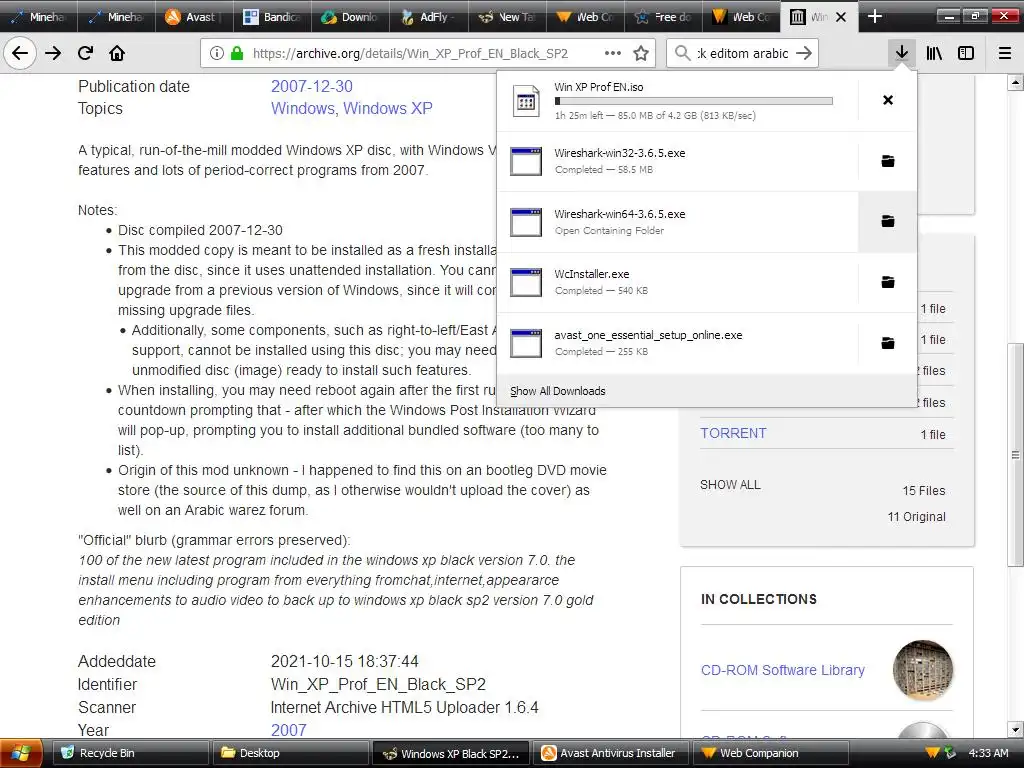This screenshot has height=768, width=1024.
Task: Click the WcInstaller.exe file icon
Action: (x=526, y=282)
